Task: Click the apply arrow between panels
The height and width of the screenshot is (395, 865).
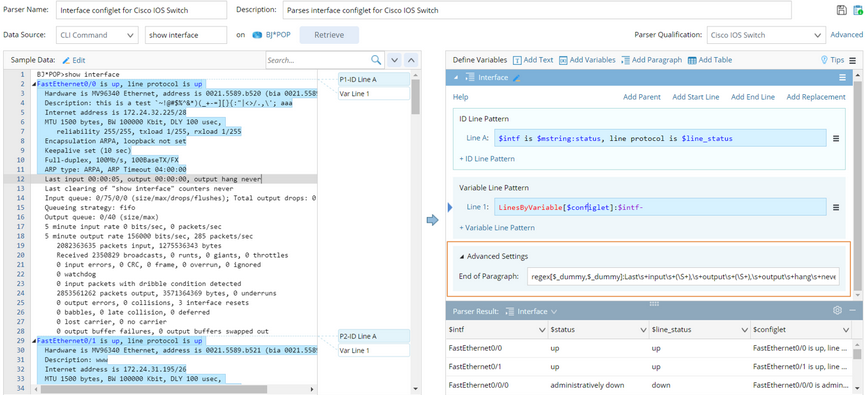Action: coord(432,220)
